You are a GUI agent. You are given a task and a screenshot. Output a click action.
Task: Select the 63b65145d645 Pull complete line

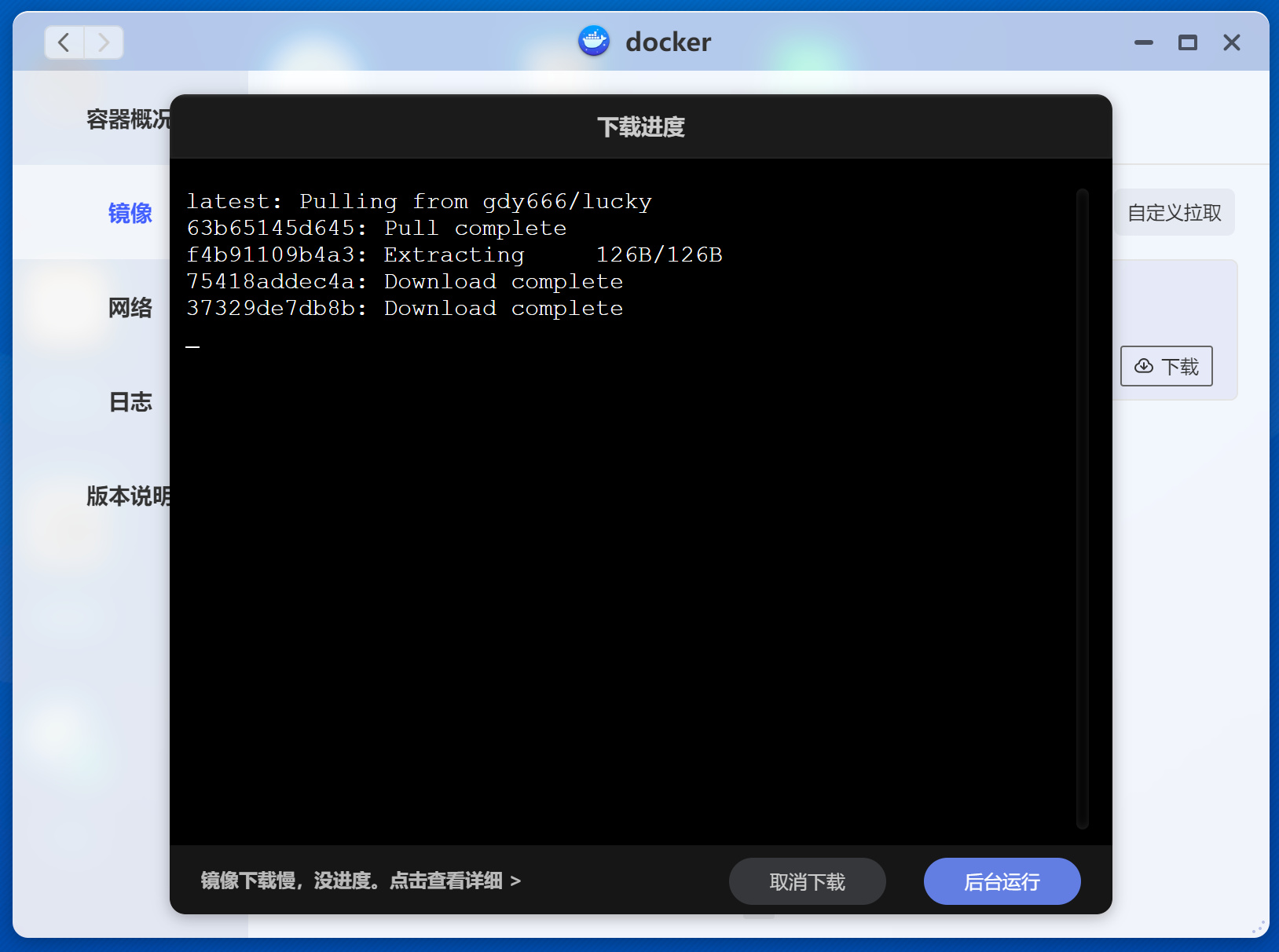point(377,229)
